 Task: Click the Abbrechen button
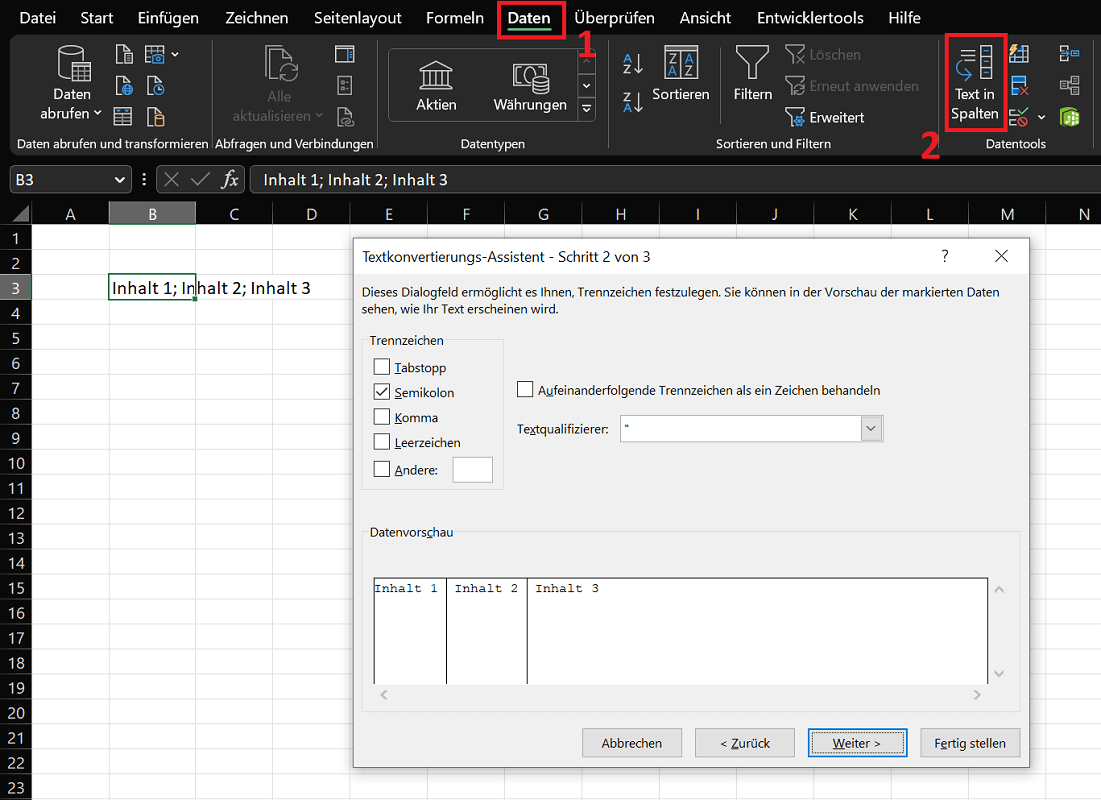click(631, 742)
